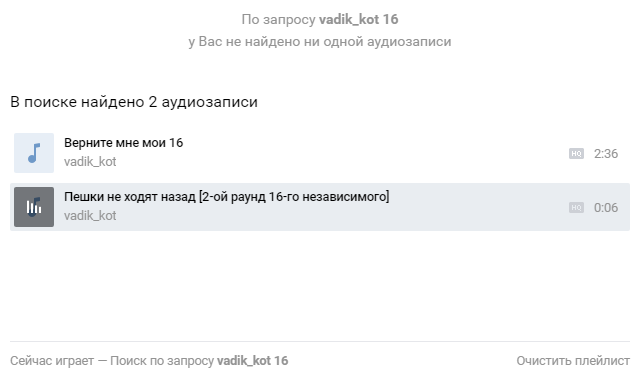Pause track using the dark equalizer thumbnail

(x=34, y=207)
